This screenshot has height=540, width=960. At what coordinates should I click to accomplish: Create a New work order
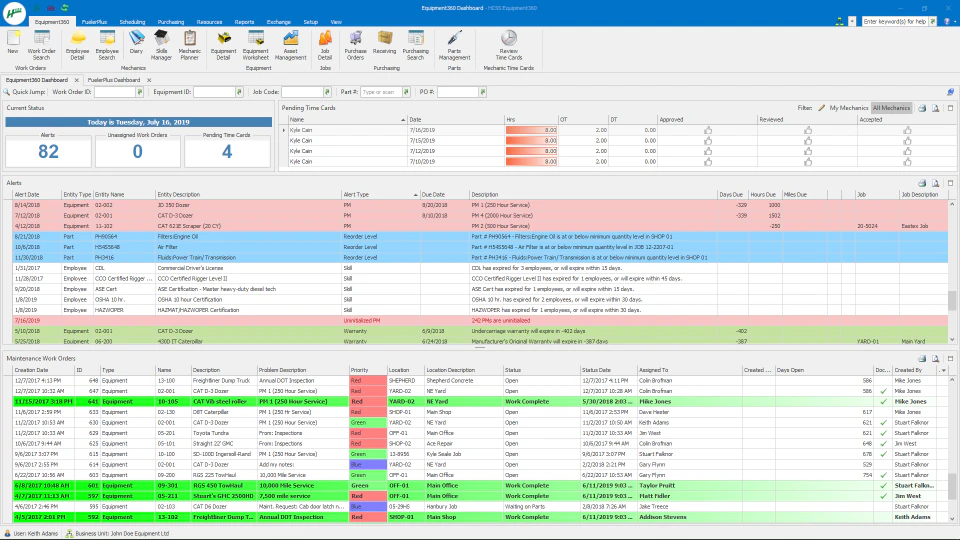(x=13, y=44)
